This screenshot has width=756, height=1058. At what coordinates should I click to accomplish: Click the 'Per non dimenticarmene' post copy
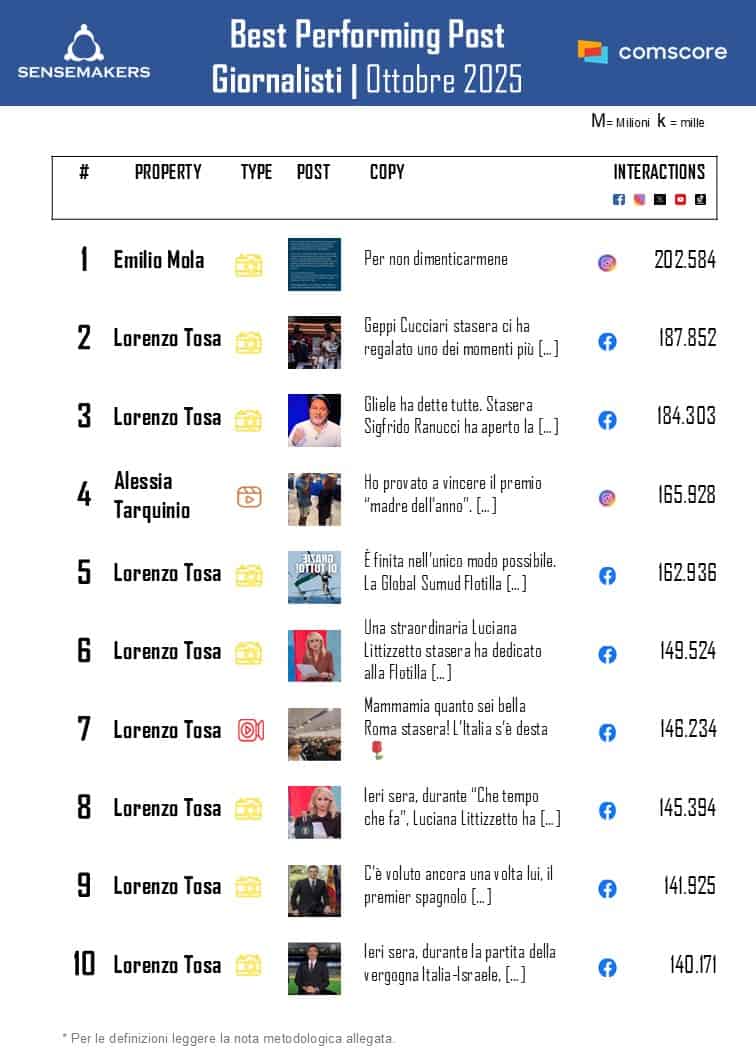(436, 259)
